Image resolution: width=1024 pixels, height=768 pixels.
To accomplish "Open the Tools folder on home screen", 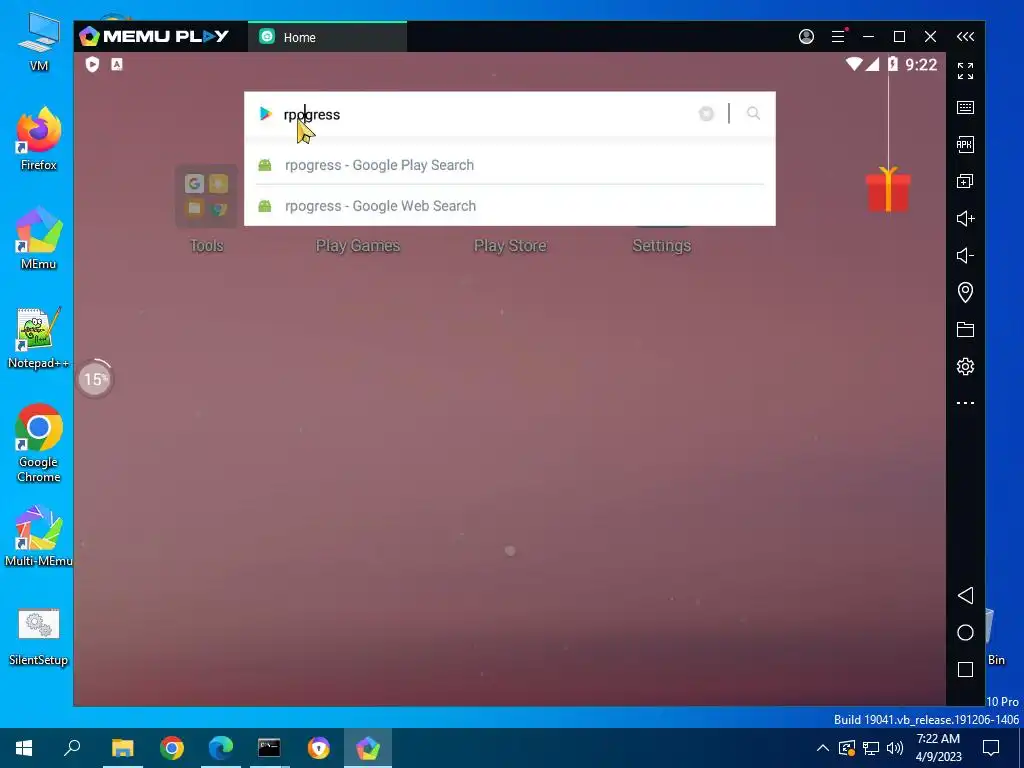I will coord(206,196).
